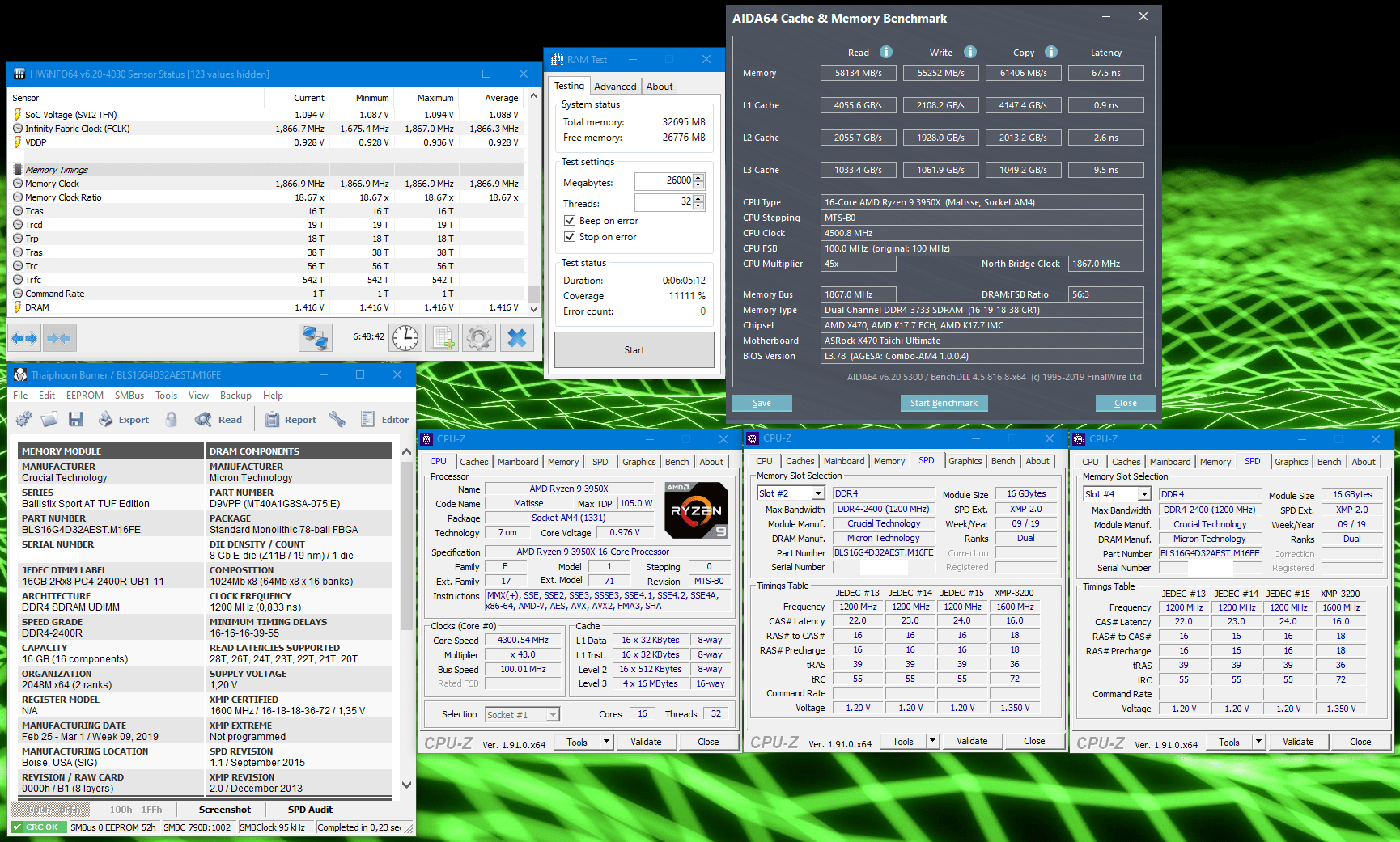Open file with Thaiphoon folder icon
This screenshot has height=842, width=1400.
pos(49,419)
